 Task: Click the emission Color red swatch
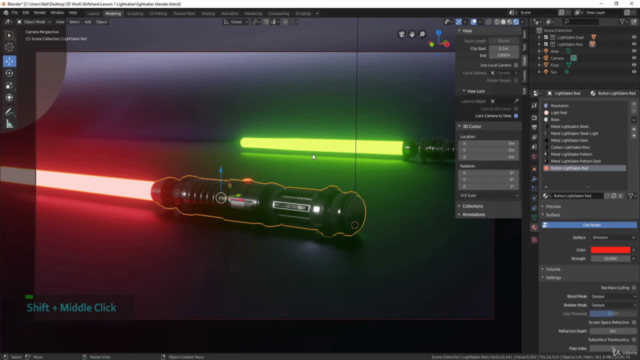pos(611,250)
